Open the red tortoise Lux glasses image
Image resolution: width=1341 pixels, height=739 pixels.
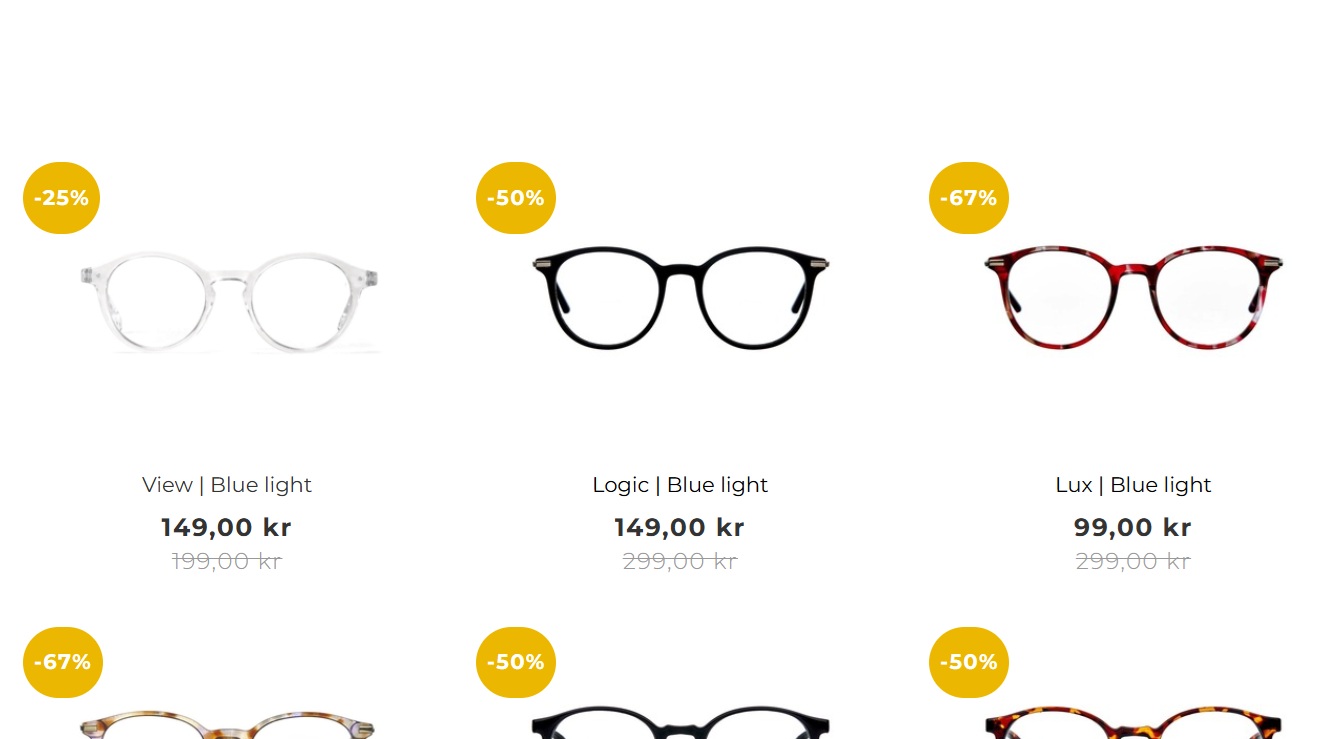(1133, 298)
